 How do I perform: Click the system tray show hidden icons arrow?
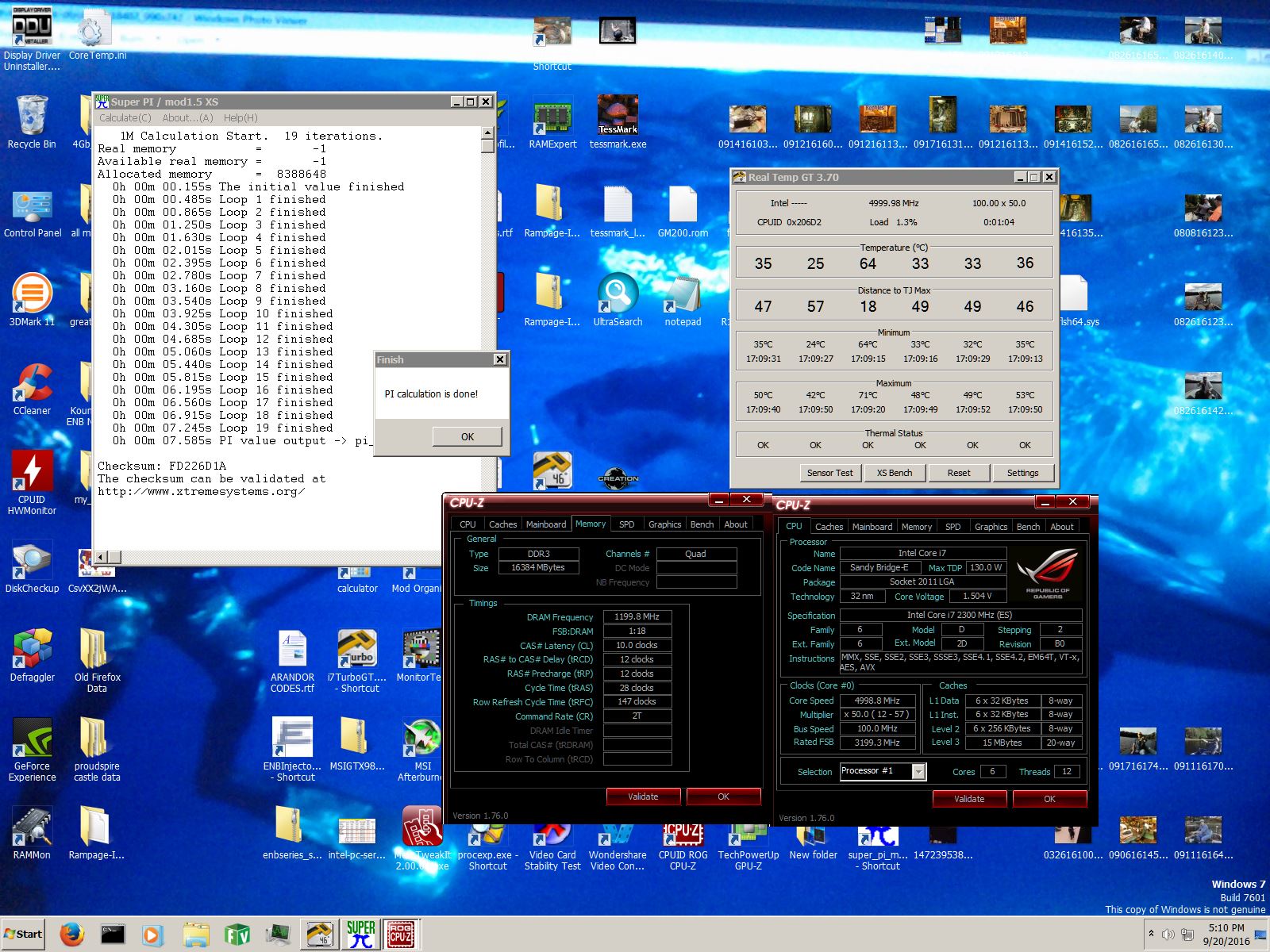pos(1151,934)
